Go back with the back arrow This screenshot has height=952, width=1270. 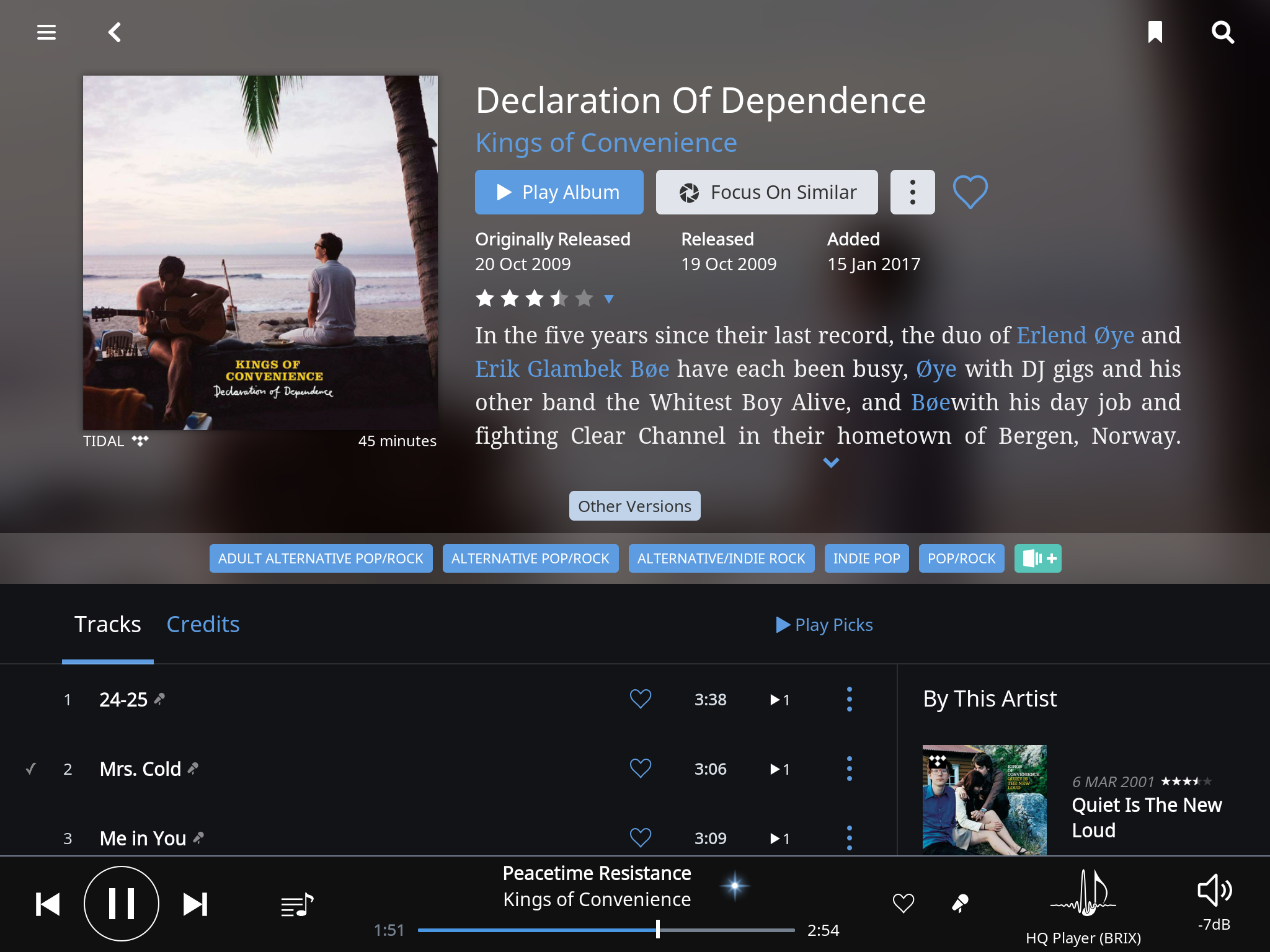click(x=115, y=32)
